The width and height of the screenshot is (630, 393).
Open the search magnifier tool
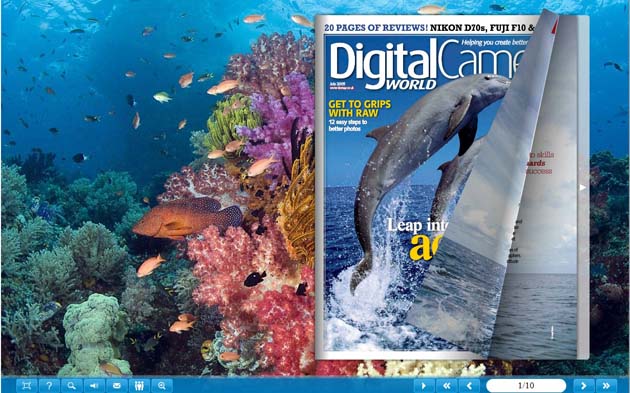click(72, 385)
